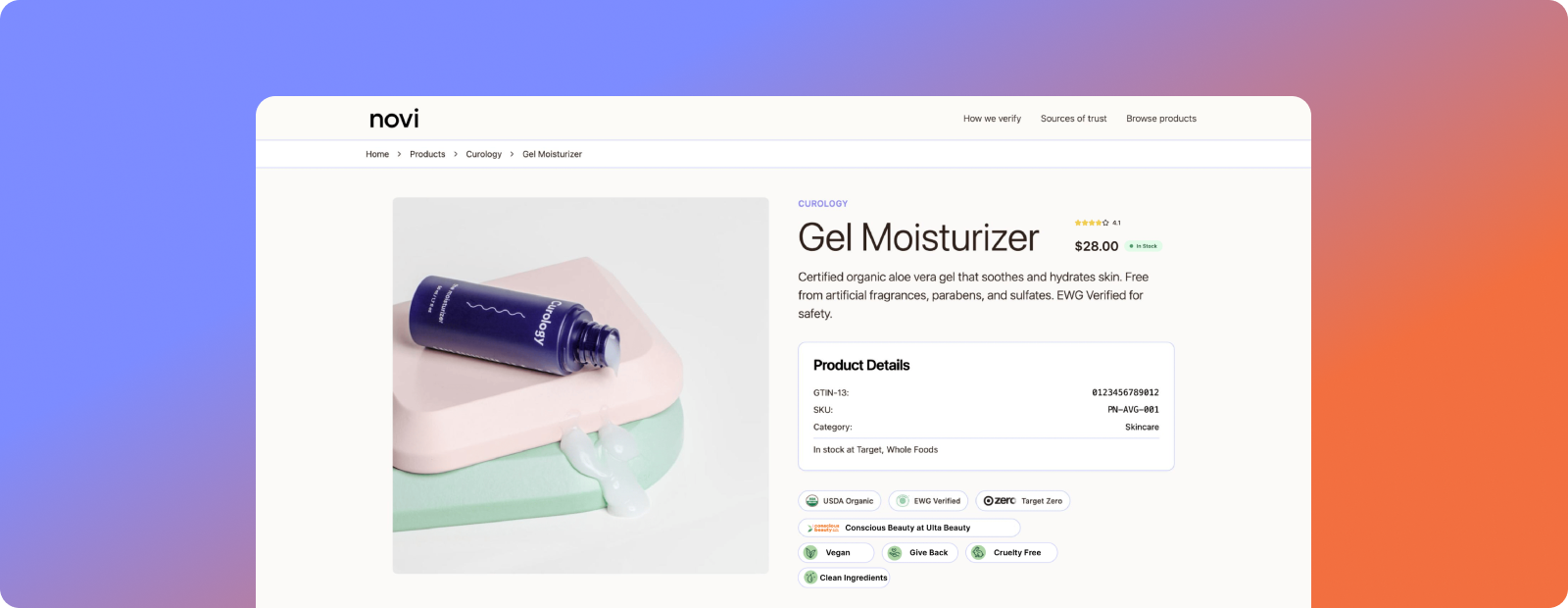Open Sources of trust menu item
The image size is (1568, 608).
tap(1073, 119)
